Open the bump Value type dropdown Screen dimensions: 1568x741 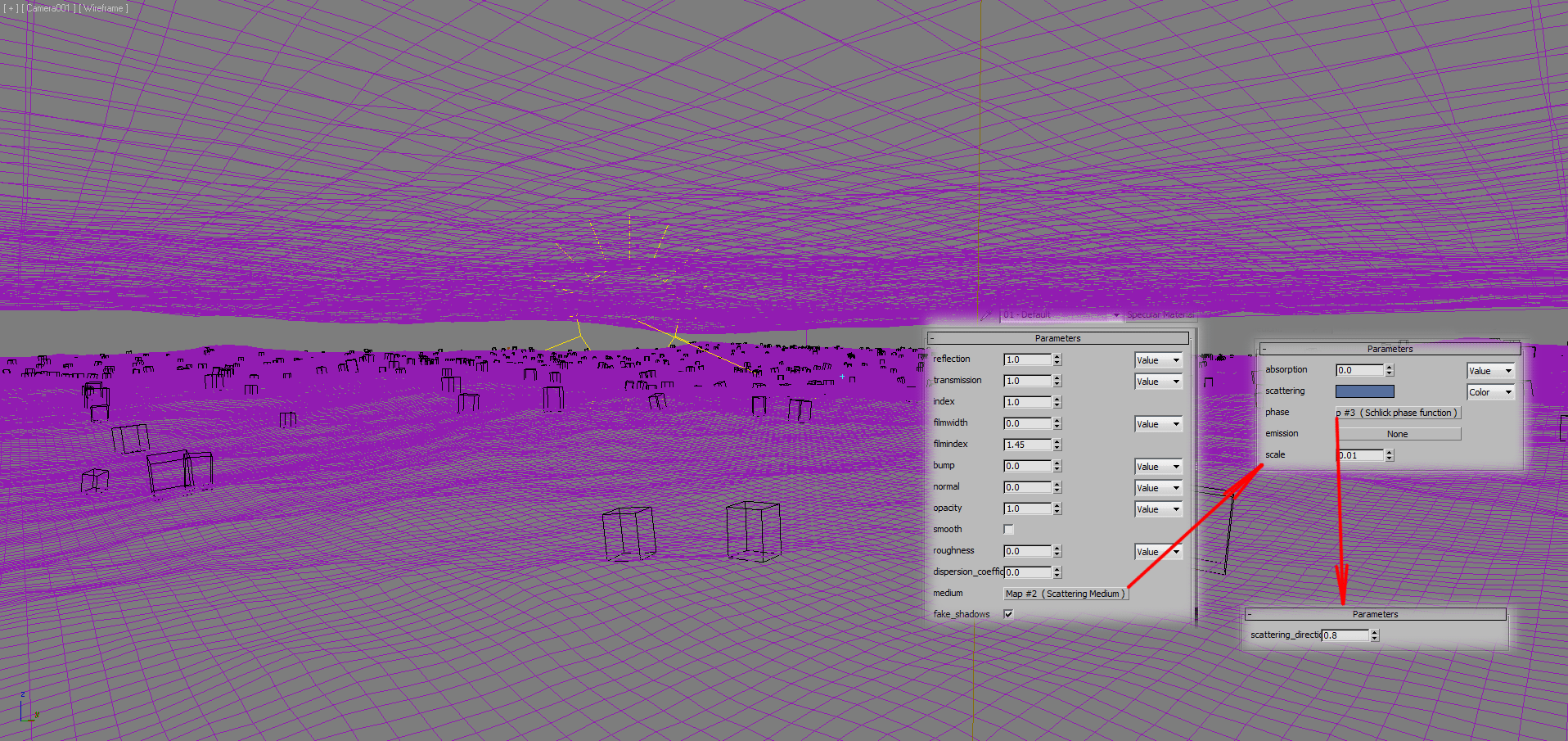(x=1158, y=467)
